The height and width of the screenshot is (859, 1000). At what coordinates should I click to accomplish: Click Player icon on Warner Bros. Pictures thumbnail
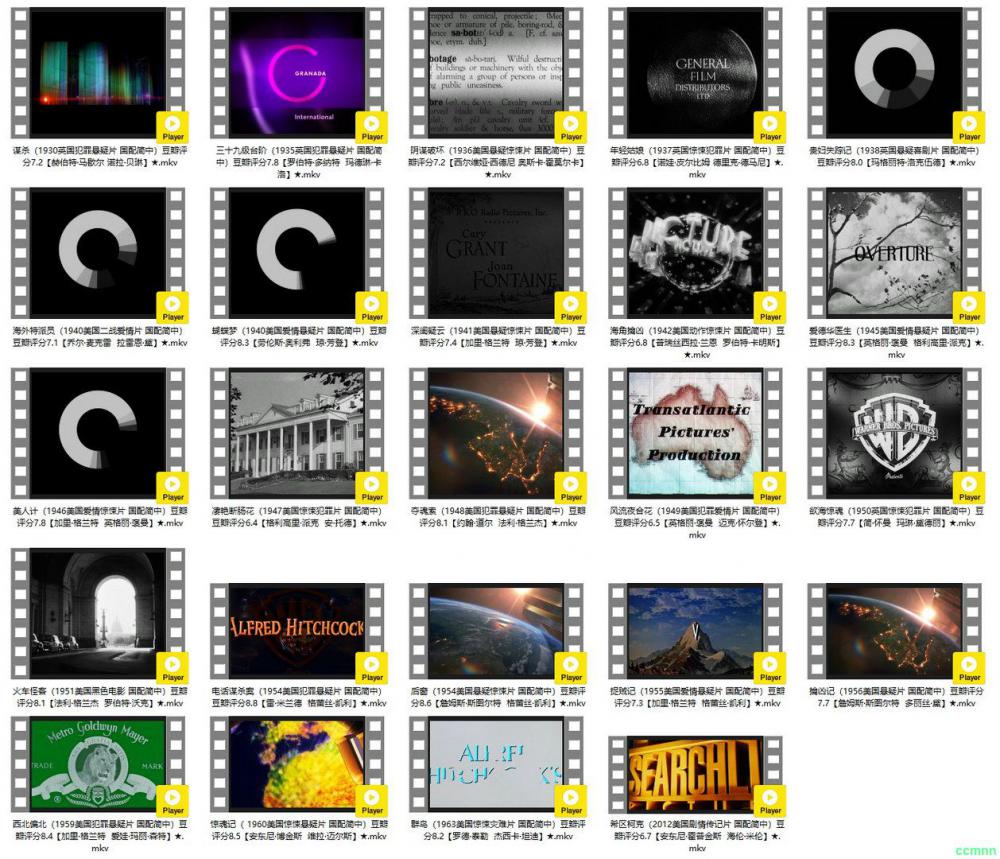click(969, 487)
